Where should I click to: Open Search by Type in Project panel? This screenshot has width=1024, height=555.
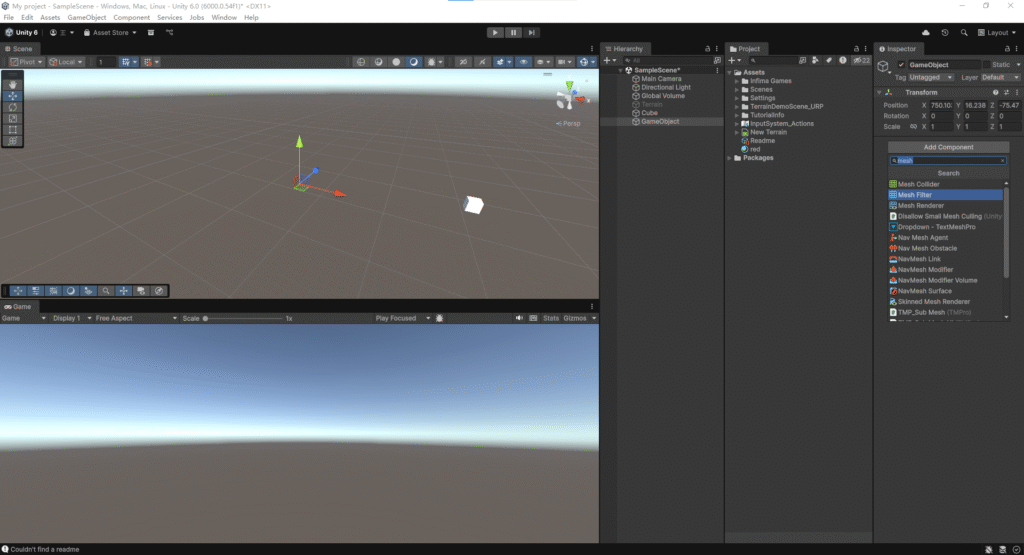(815, 60)
